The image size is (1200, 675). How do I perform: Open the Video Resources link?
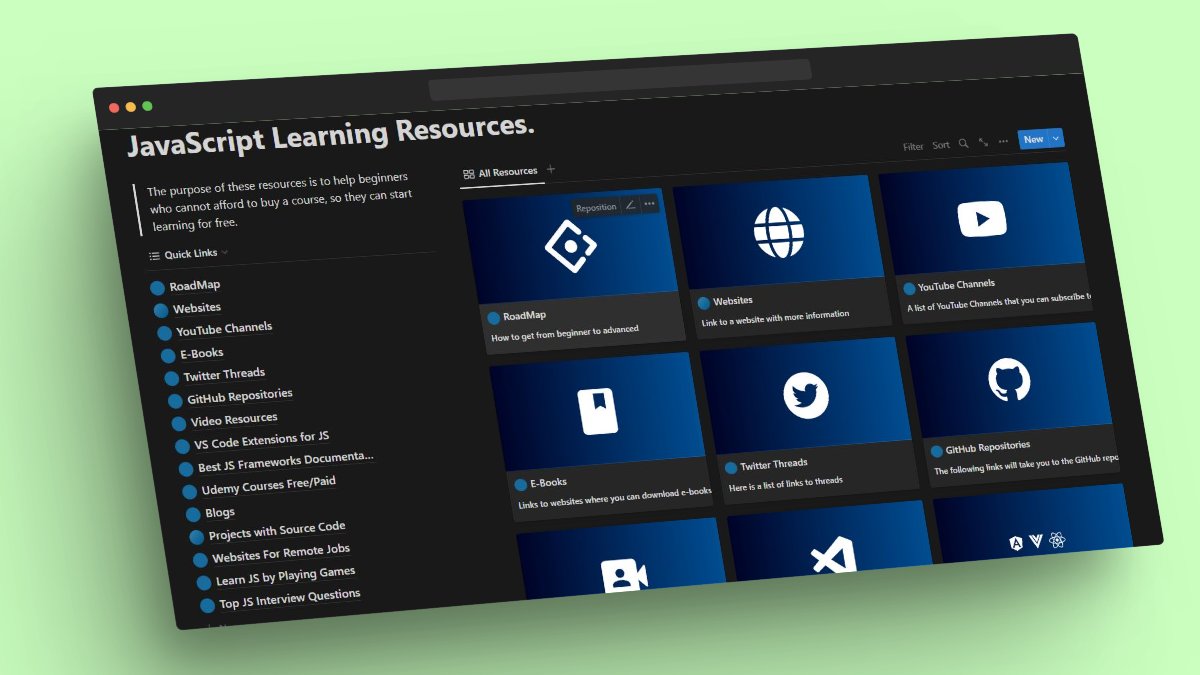tap(233, 420)
